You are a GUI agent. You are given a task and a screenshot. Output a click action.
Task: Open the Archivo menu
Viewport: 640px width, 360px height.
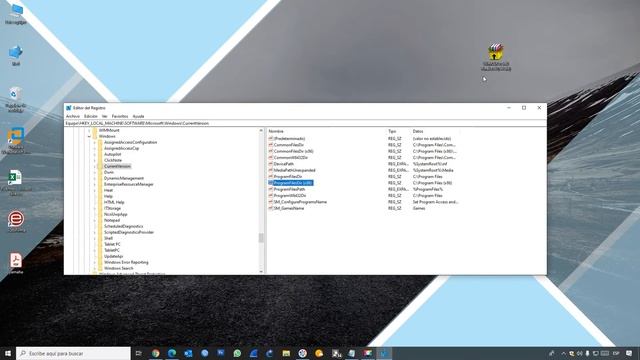click(73, 116)
